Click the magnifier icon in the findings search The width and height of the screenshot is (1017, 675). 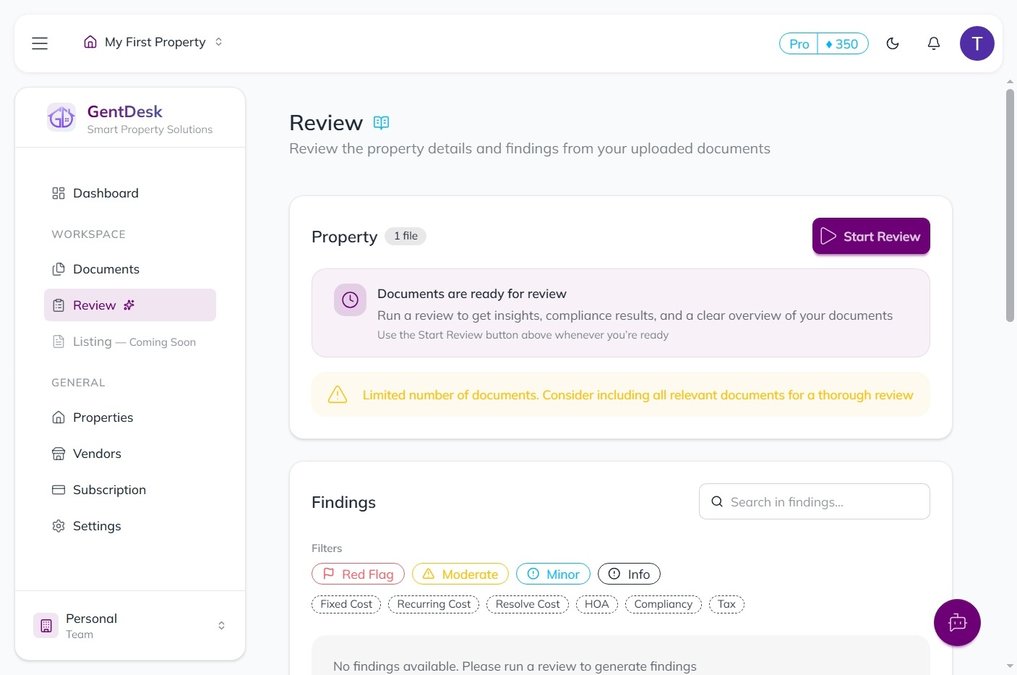click(x=717, y=501)
